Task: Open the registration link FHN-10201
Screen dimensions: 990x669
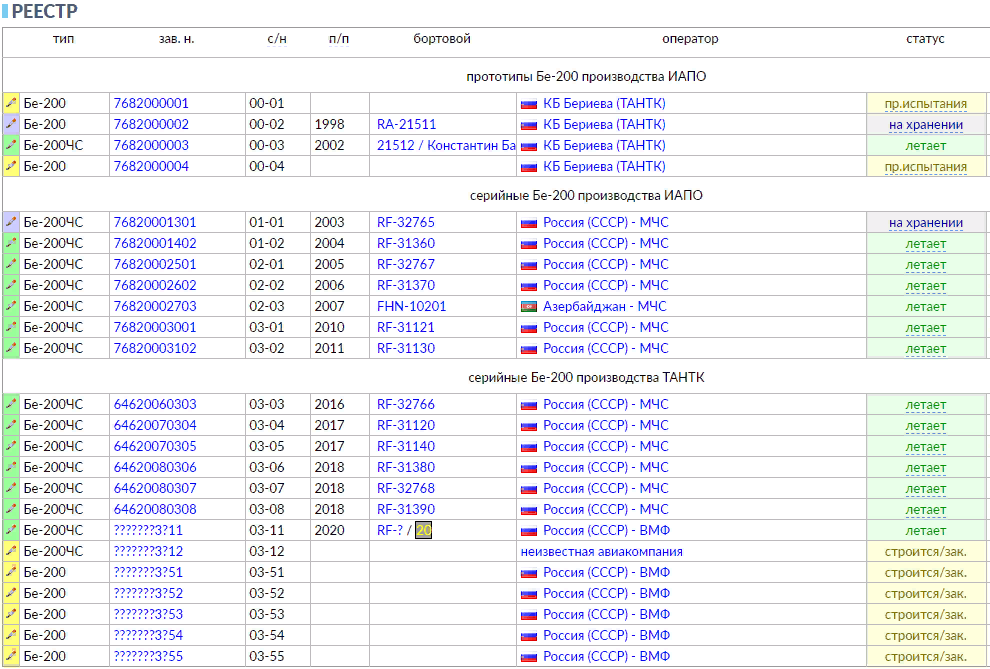Action: pos(412,306)
